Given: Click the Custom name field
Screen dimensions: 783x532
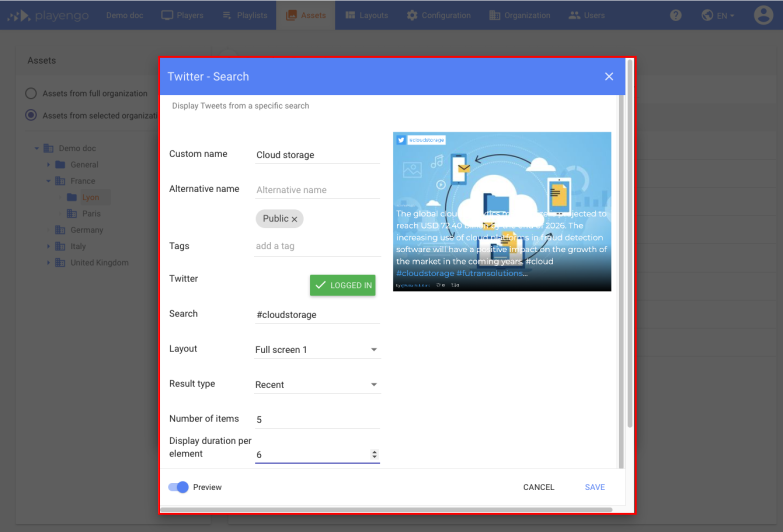Looking at the screenshot, I should pyautogui.click(x=318, y=155).
